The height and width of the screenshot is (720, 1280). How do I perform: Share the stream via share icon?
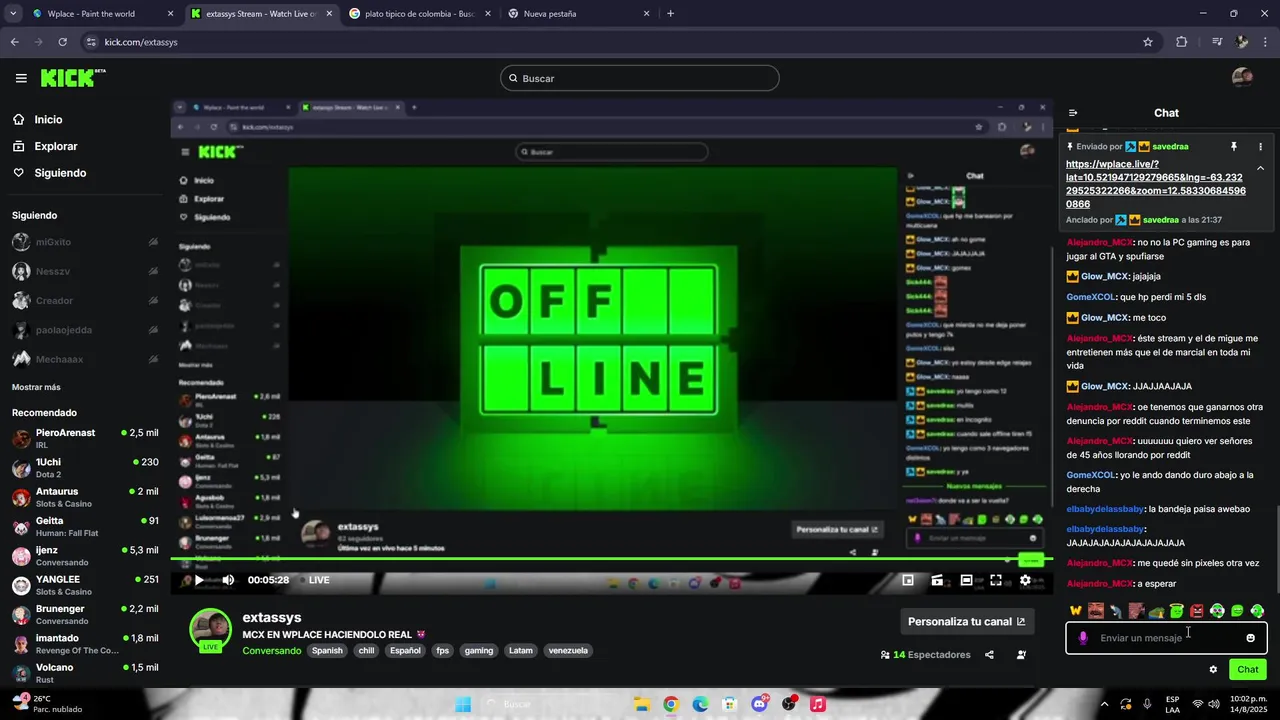[989, 655]
